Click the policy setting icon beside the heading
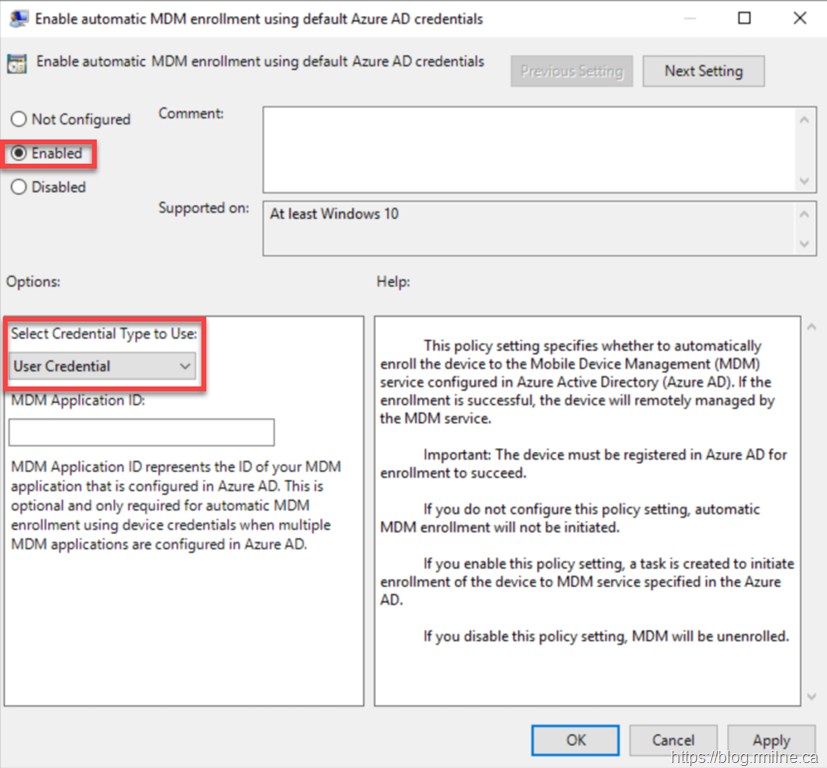Image resolution: width=827 pixels, height=768 pixels. point(17,65)
